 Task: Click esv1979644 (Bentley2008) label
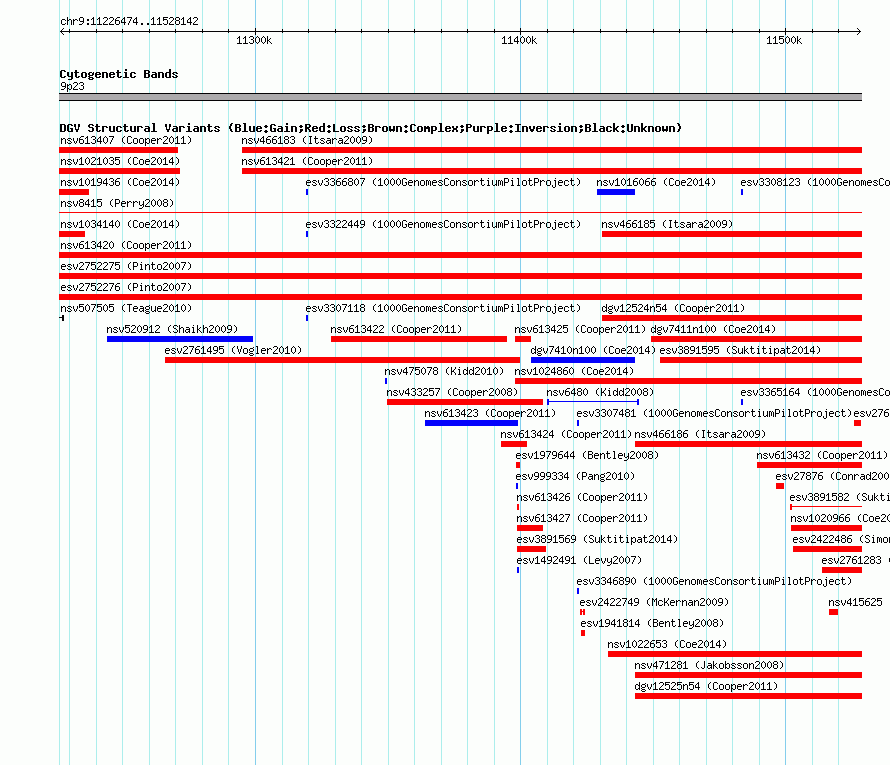pos(587,455)
